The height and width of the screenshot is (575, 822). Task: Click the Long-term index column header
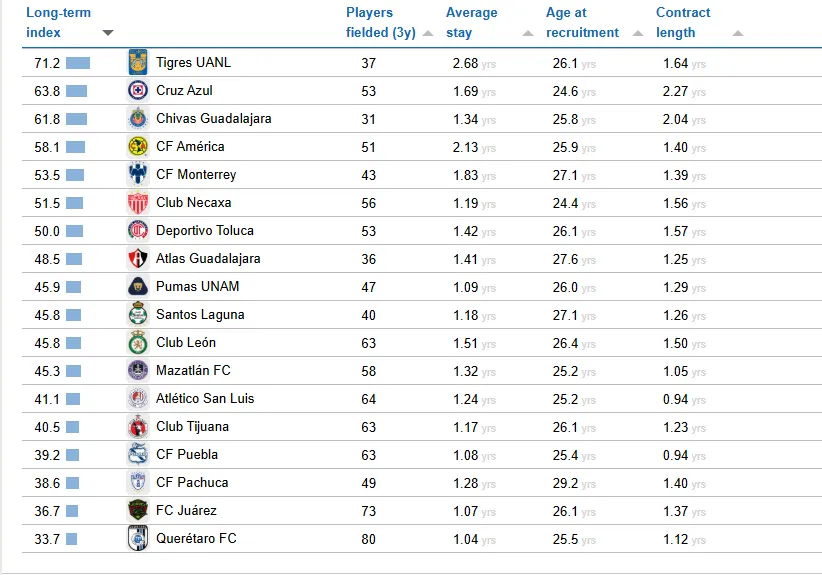point(56,22)
